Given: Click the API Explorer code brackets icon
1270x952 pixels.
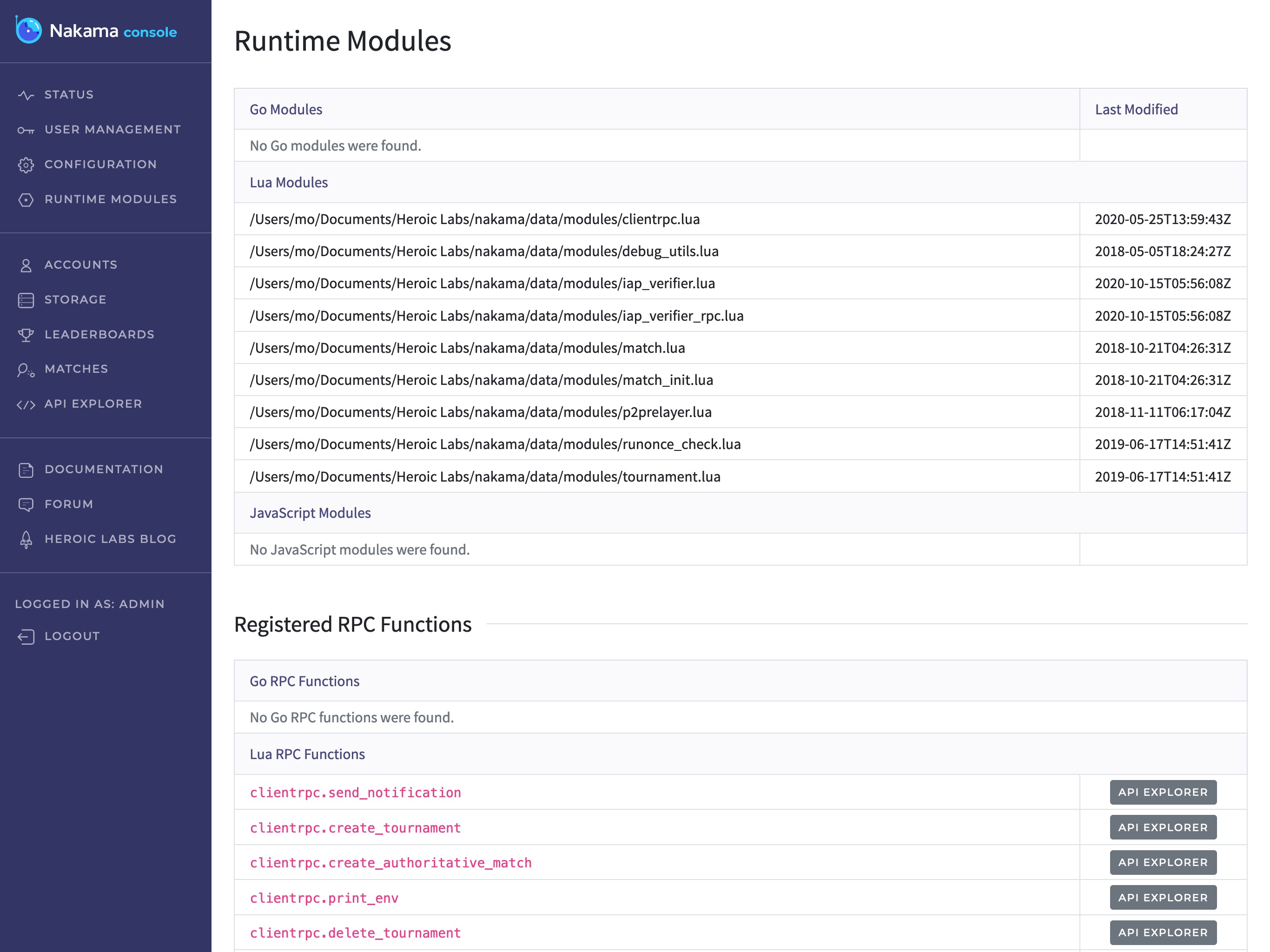Looking at the screenshot, I should 26,405.
